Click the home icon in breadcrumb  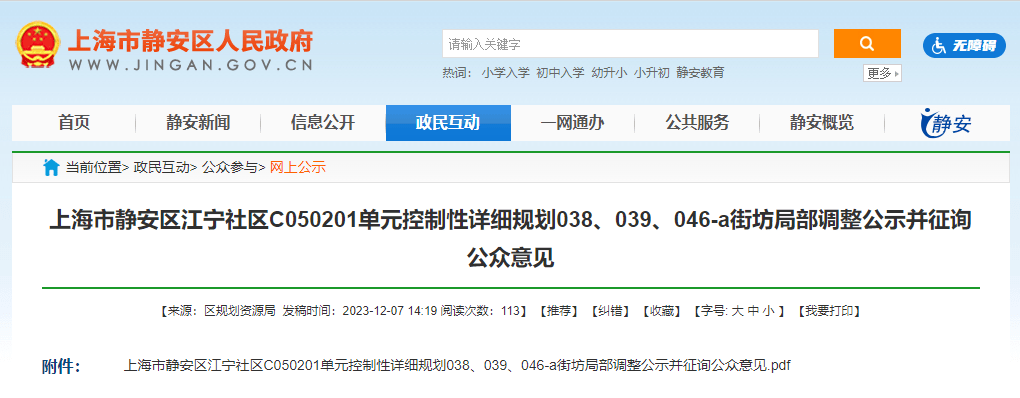51,168
